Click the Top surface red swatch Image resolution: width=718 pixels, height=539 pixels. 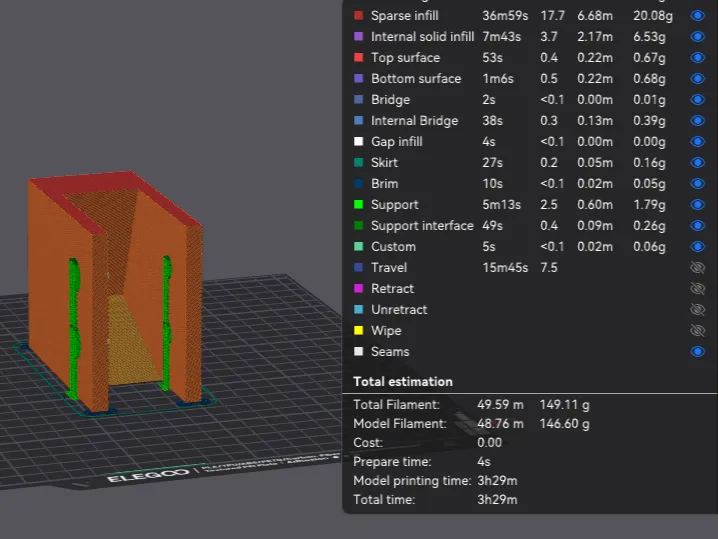pyautogui.click(x=359, y=57)
